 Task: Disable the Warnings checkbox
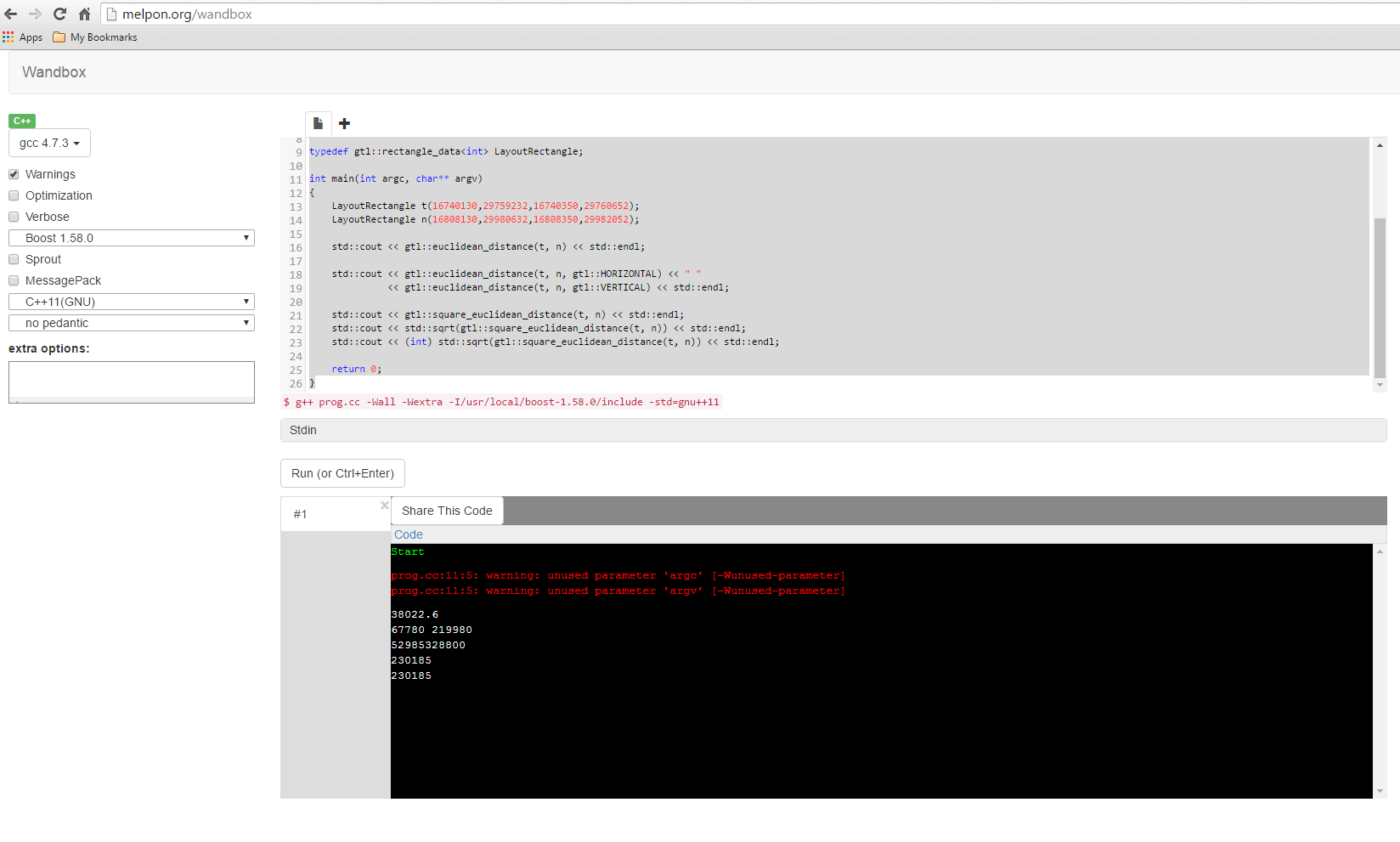pyautogui.click(x=14, y=174)
